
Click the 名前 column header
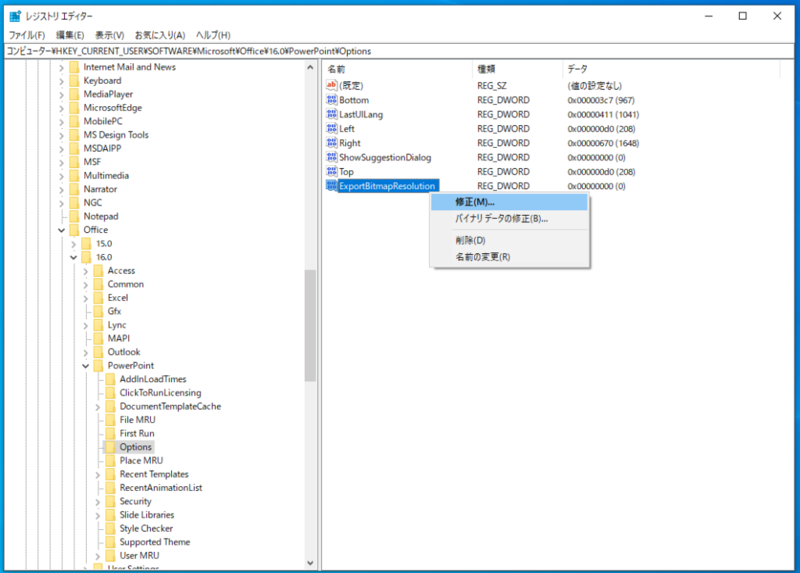click(397, 69)
